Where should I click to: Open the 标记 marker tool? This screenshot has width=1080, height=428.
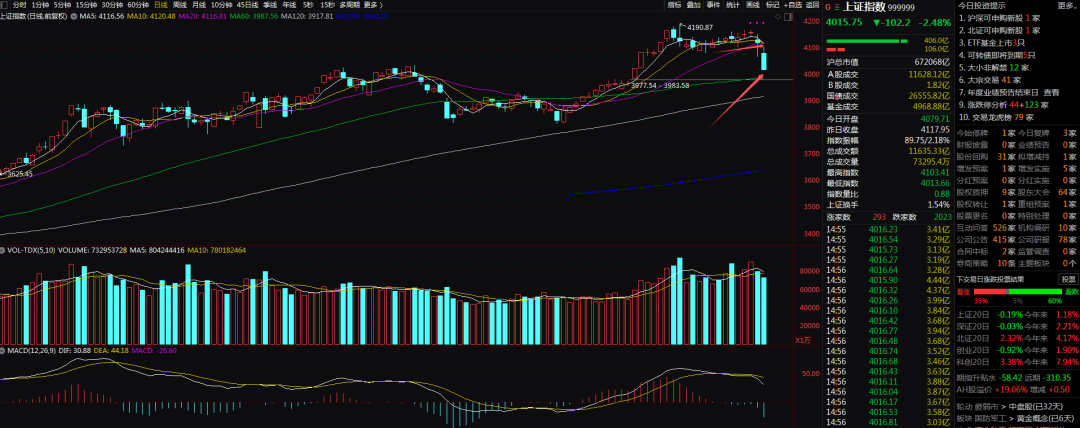coord(773,5)
